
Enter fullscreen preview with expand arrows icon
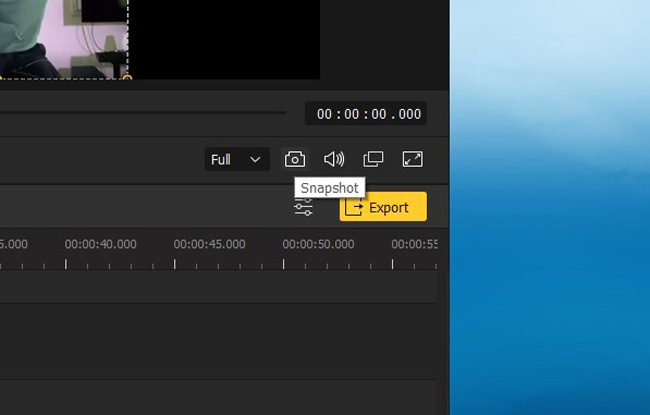[x=413, y=159]
